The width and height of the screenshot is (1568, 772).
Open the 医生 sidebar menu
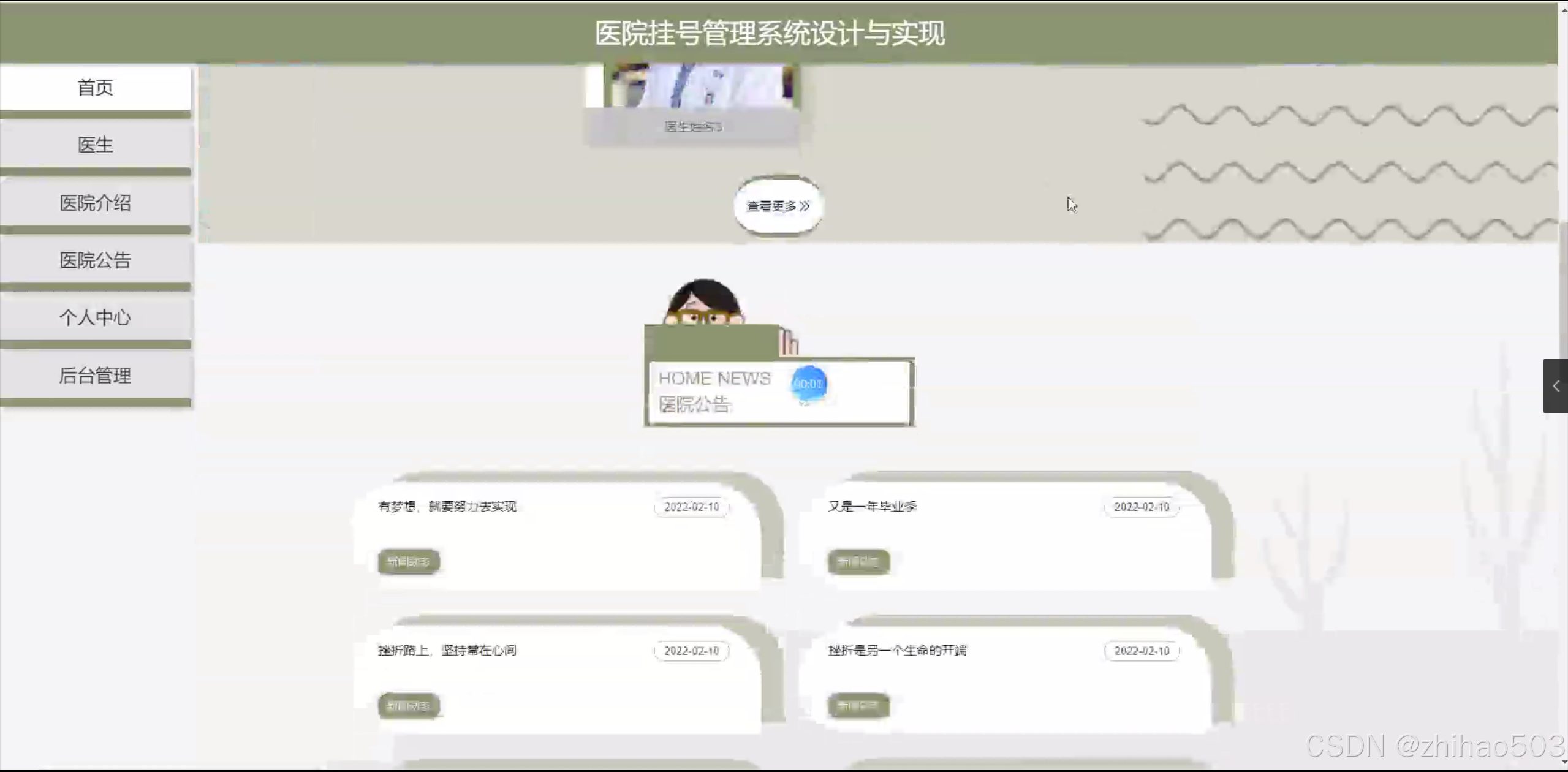point(95,145)
